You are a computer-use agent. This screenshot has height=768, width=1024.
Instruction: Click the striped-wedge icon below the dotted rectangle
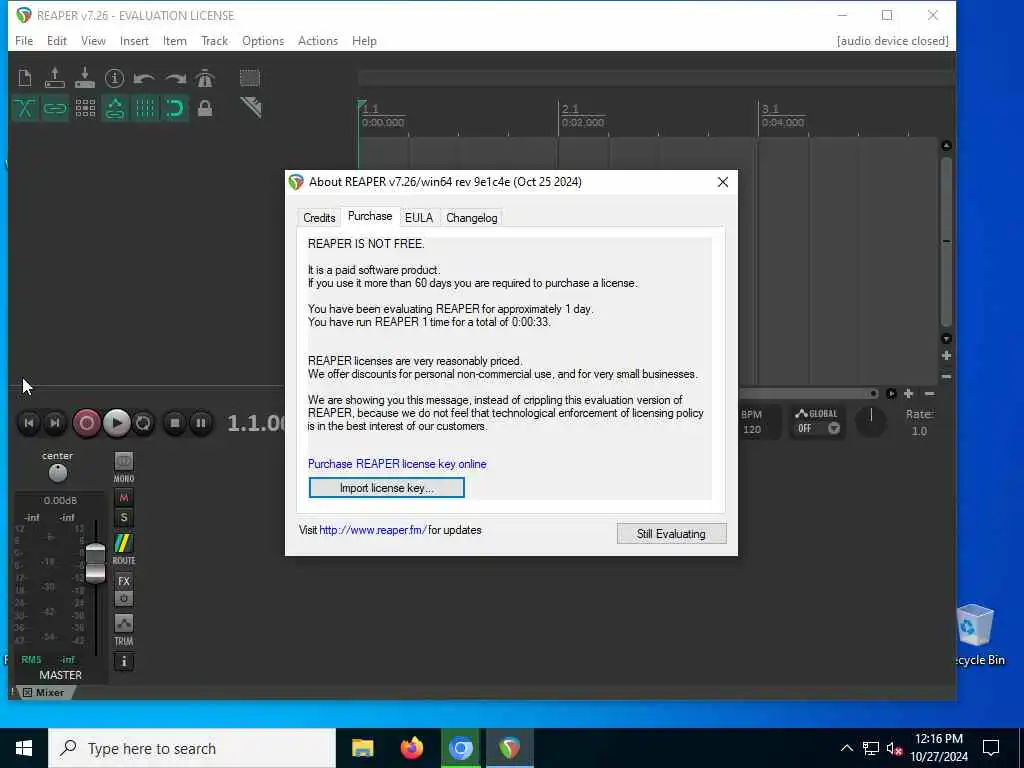251,107
